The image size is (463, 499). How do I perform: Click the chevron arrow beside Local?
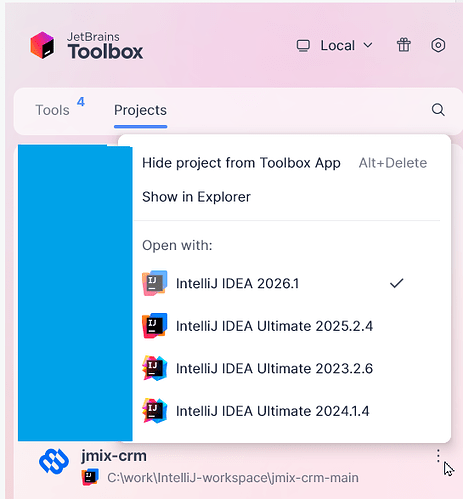(x=368, y=45)
